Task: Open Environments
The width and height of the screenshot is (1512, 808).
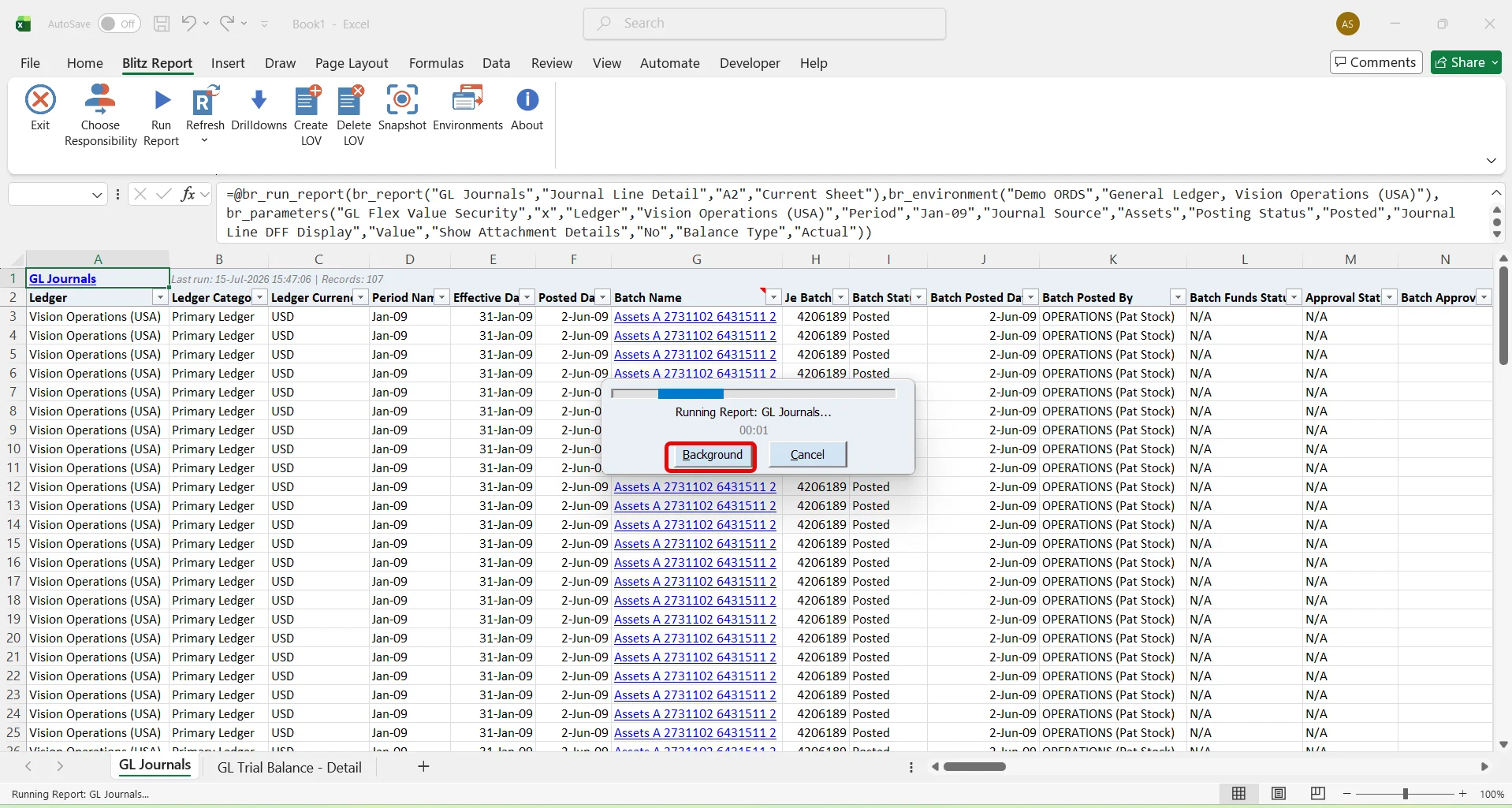Action: [467, 109]
